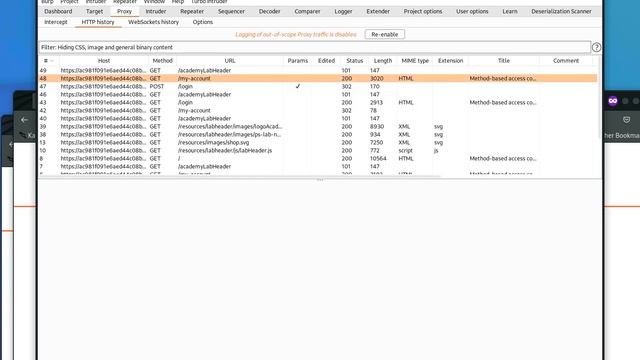Image resolution: width=640 pixels, height=360 pixels.
Task: Sort by the Title column header
Action: 504,61
